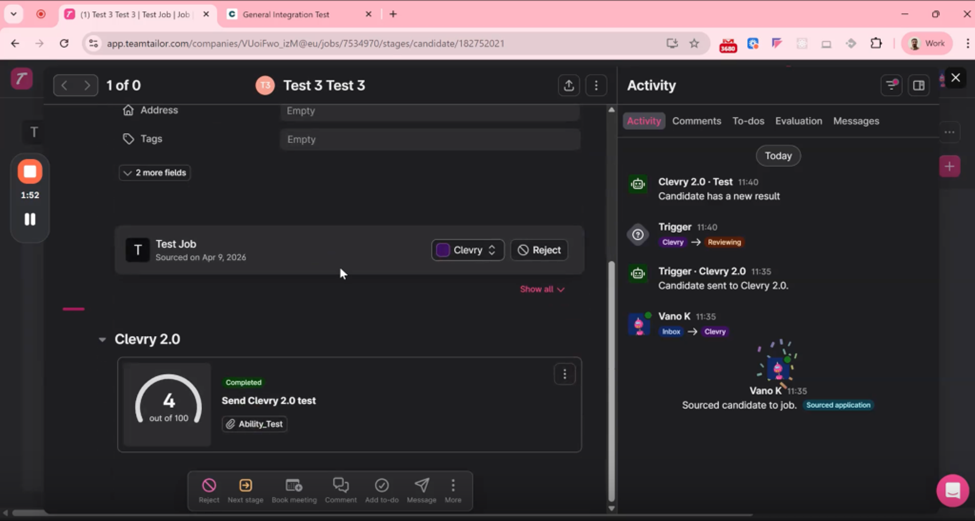This screenshot has height=521, width=975.
Task: Expand the 2 more fields section
Action: 155,173
